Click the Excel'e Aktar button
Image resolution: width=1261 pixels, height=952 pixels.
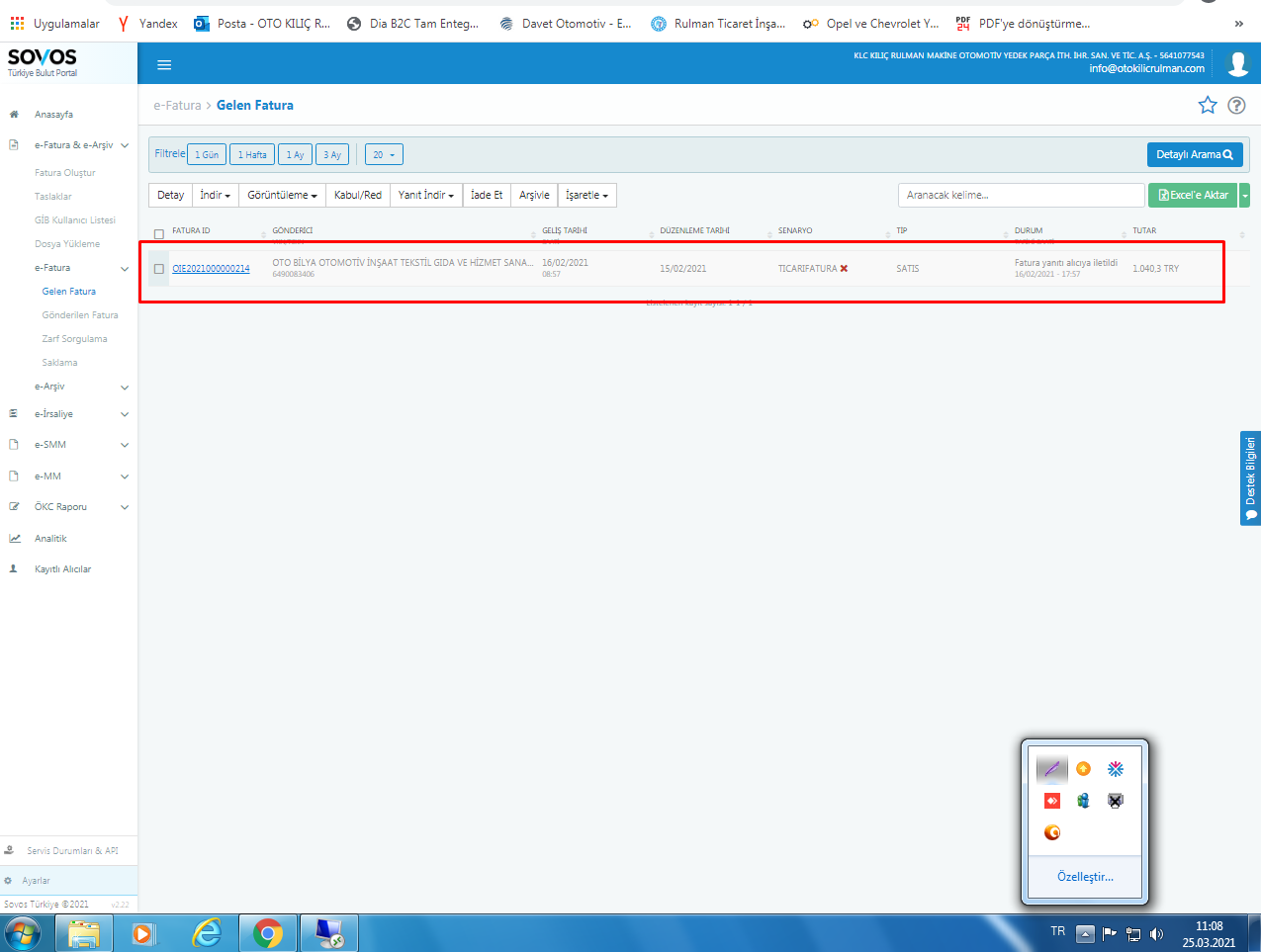1193,196
